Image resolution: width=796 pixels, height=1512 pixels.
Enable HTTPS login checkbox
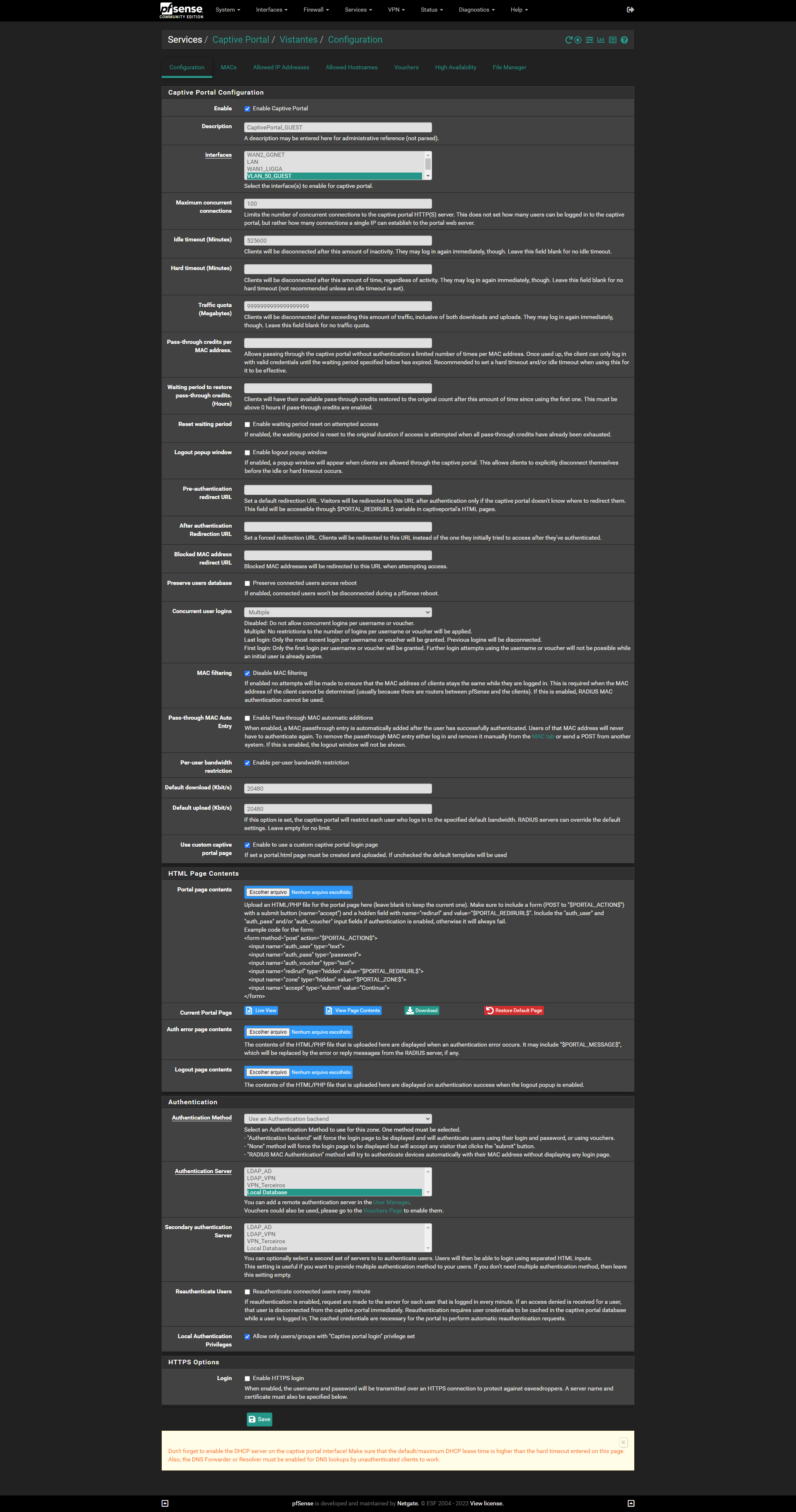tap(247, 1379)
